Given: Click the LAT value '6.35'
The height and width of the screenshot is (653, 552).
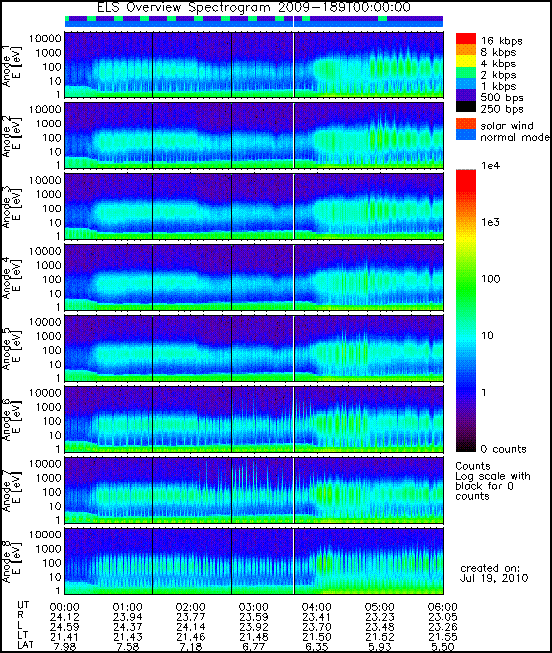Looking at the screenshot, I should (x=317, y=647).
